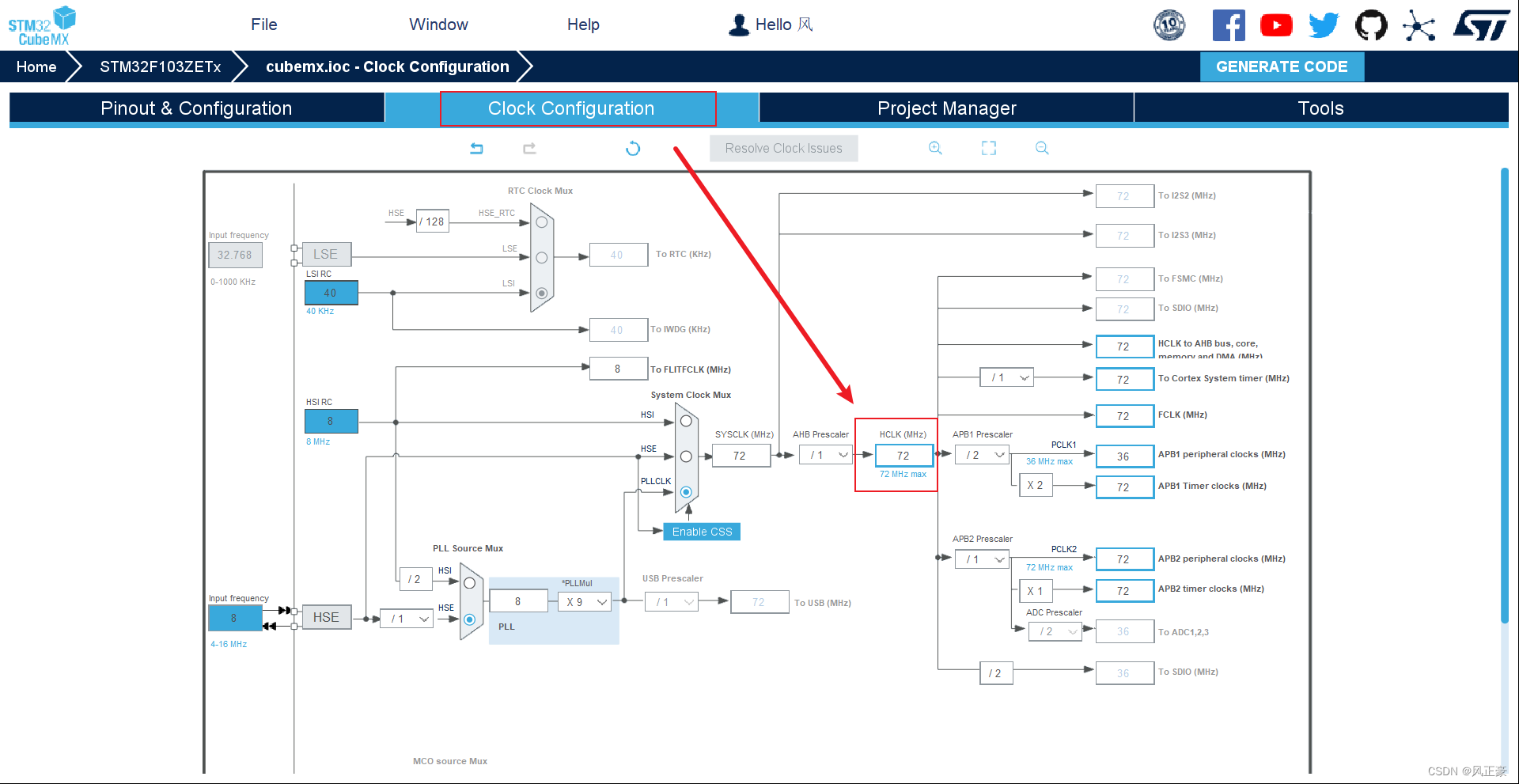Open the APB2 Prescaler dropdown
The image size is (1519, 784).
tap(982, 559)
